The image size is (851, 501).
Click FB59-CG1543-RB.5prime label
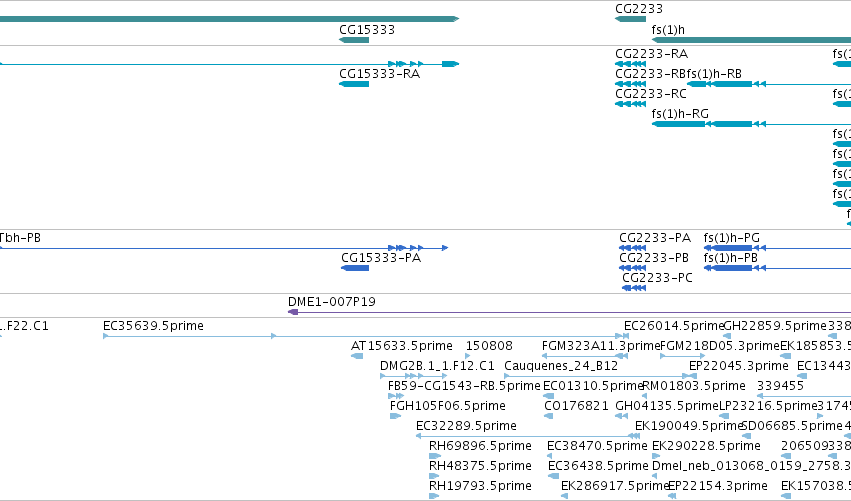click(464, 386)
